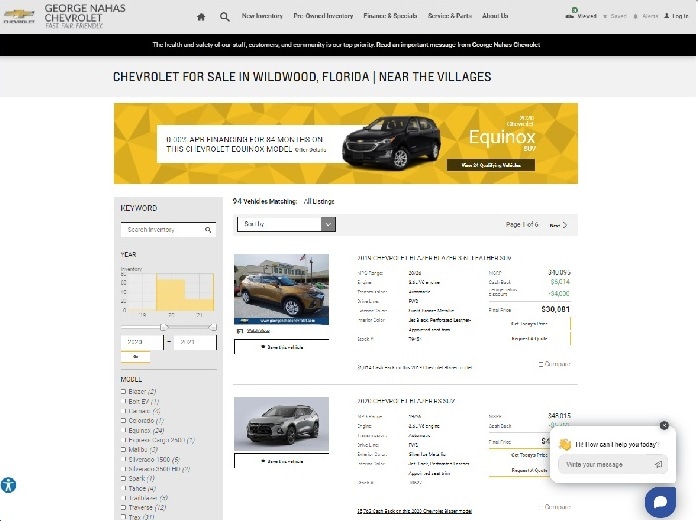Click the minimum year slider handle
This screenshot has width=698, height=521.
coord(164,327)
